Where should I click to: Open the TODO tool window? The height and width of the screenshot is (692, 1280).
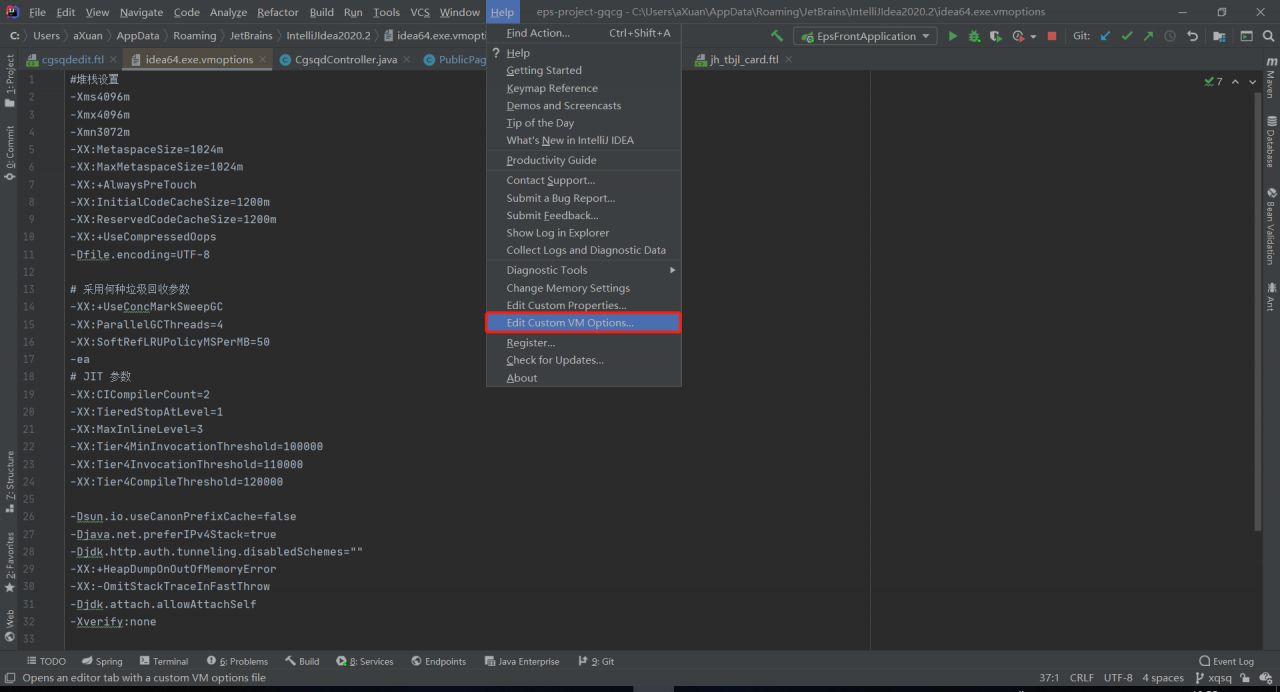click(46, 661)
